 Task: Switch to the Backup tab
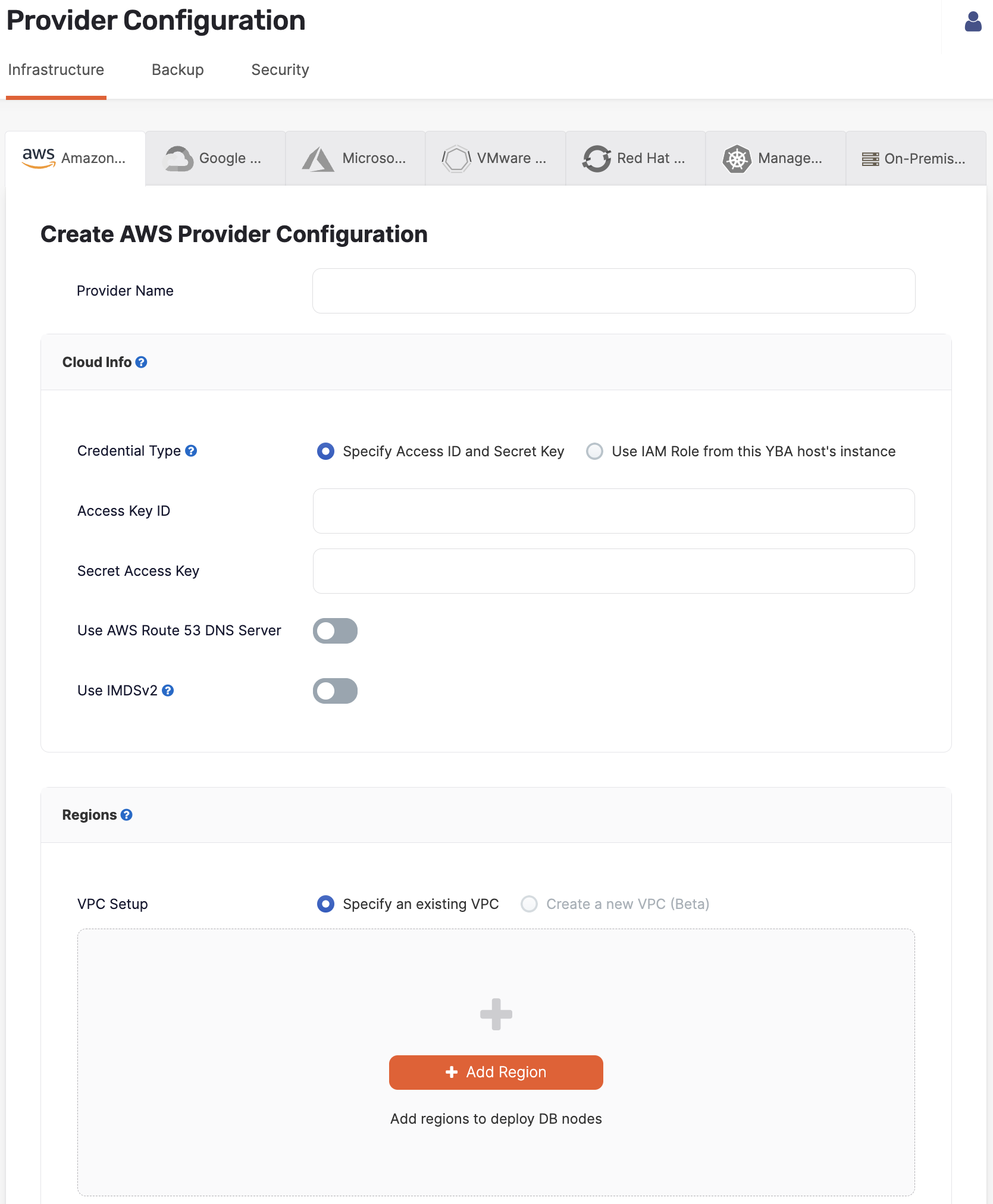point(177,70)
